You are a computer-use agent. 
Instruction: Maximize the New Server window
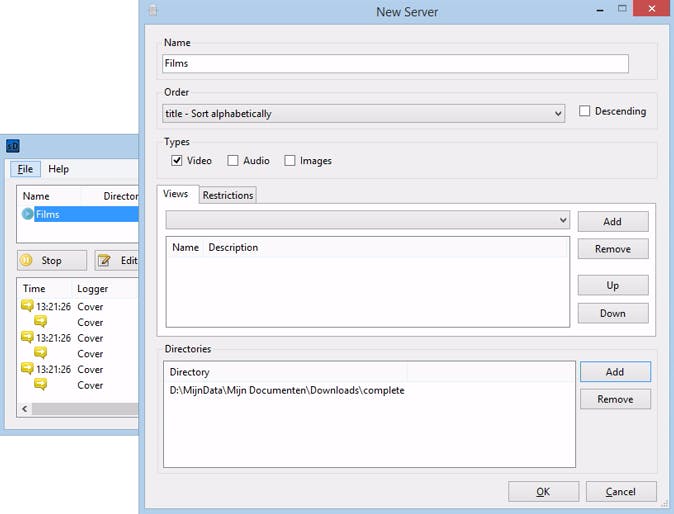tap(622, 9)
